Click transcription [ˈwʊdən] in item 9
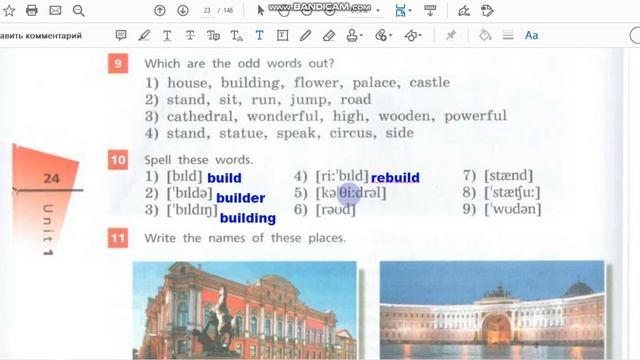Screen dimensions: 640x360 (513, 210)
